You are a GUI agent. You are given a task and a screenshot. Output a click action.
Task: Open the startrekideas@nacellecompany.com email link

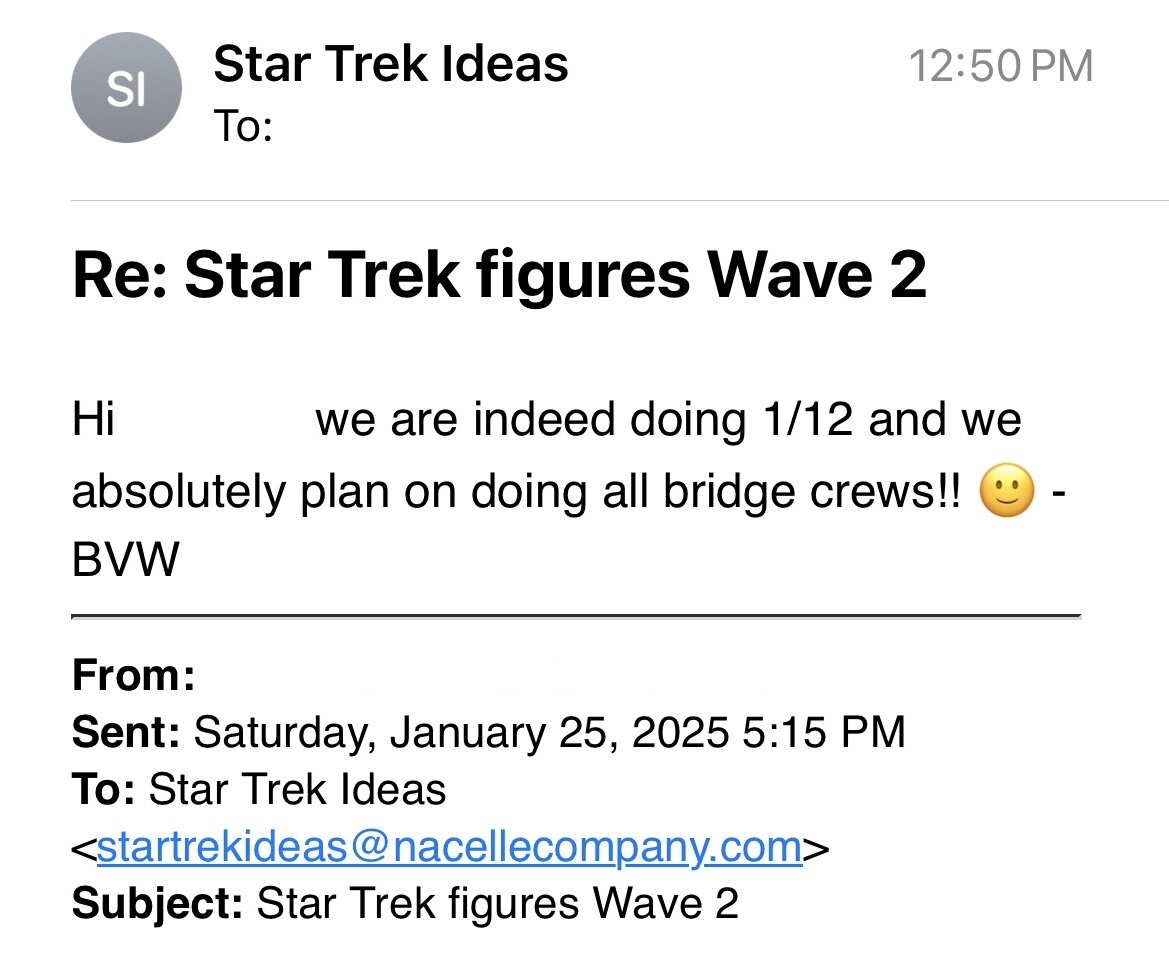[450, 846]
